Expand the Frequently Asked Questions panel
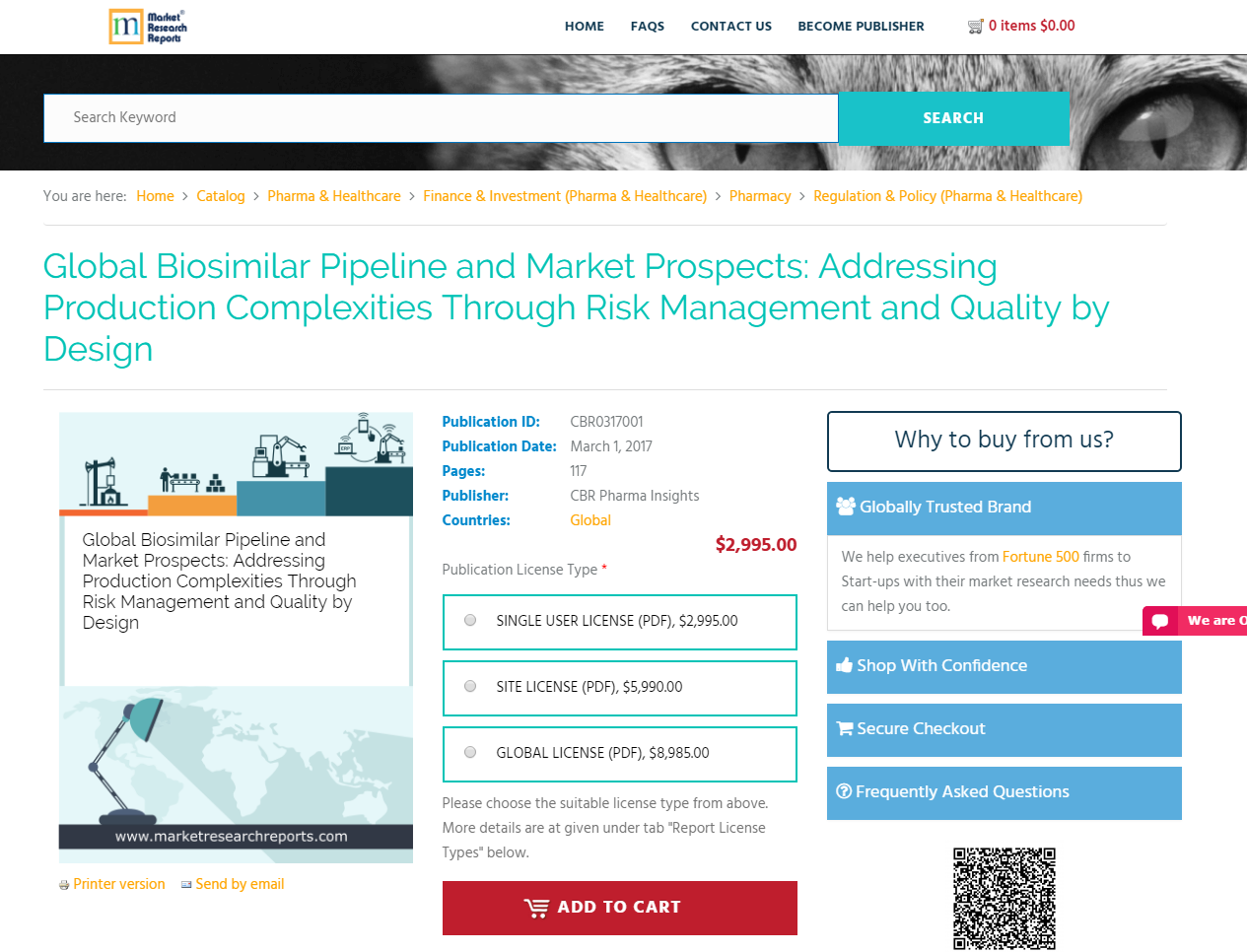Image resolution: width=1247 pixels, height=952 pixels. tap(1005, 793)
